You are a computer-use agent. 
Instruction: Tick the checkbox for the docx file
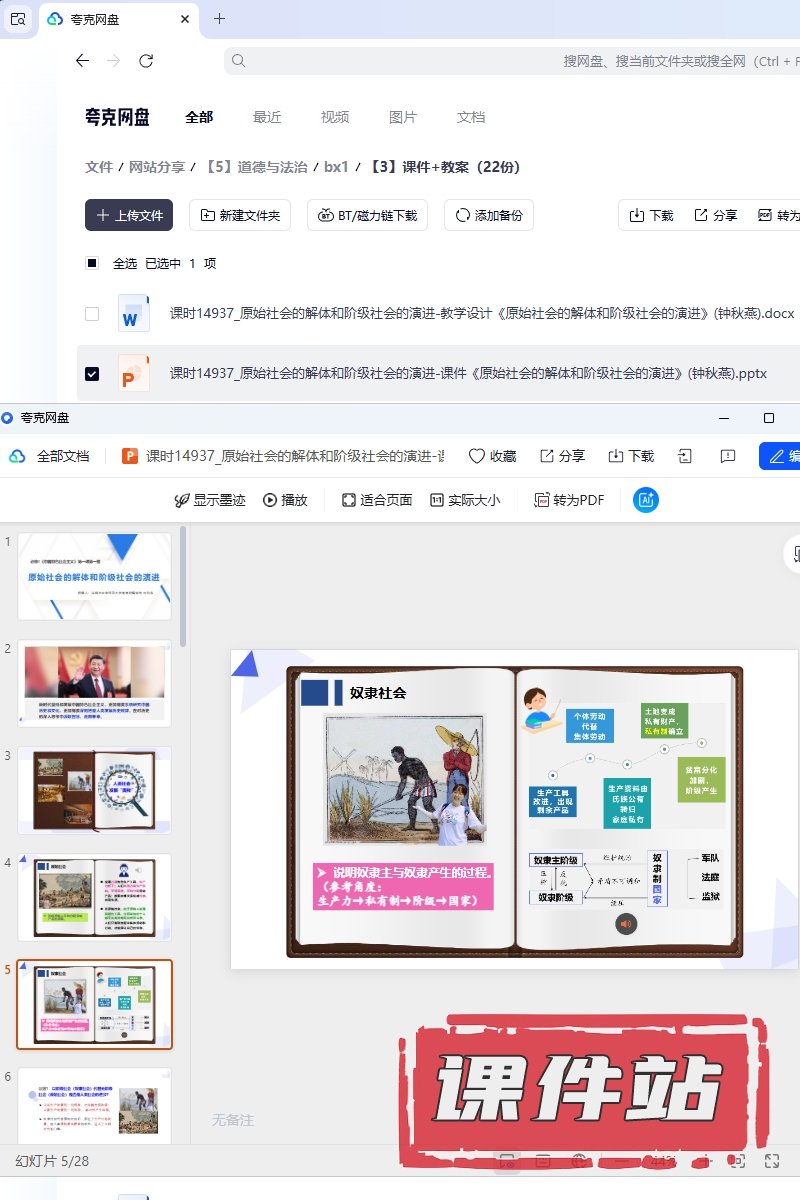point(92,314)
